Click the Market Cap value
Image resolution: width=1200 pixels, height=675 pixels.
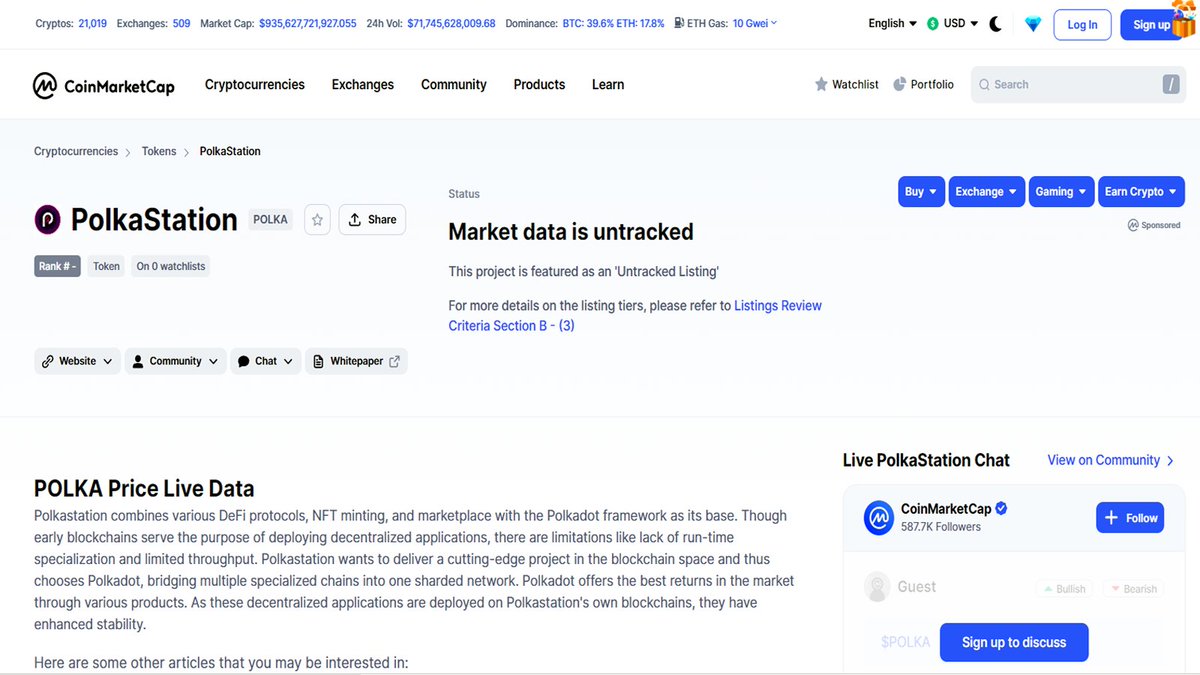(307, 23)
